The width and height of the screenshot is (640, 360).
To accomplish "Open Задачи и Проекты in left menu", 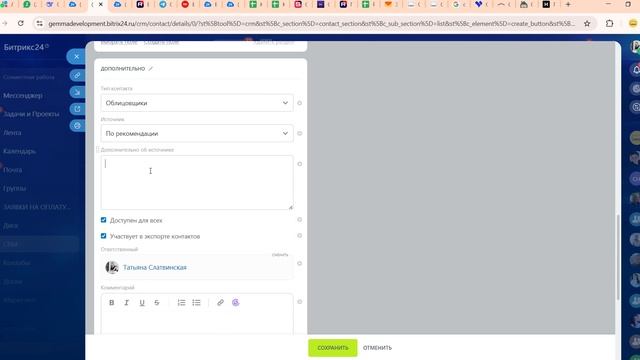I will (31, 114).
